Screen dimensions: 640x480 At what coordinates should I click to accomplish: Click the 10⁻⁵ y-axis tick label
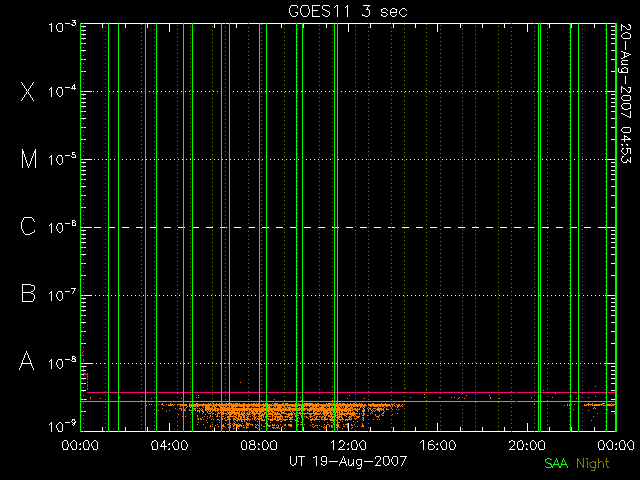tap(62, 159)
